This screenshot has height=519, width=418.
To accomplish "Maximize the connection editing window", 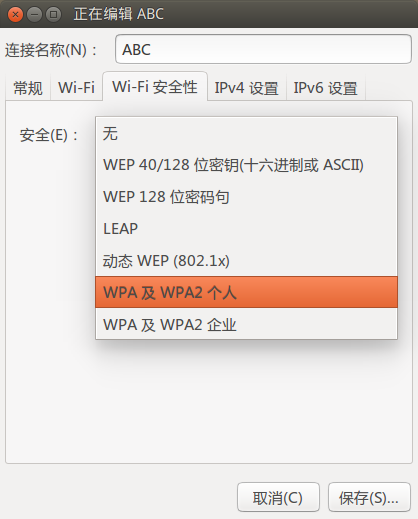I will (x=53, y=14).
